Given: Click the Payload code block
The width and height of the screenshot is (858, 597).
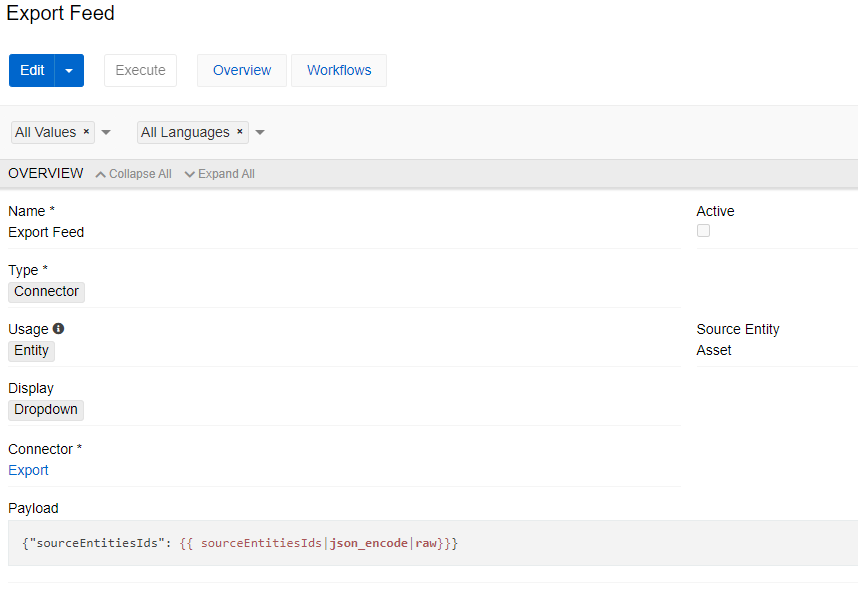Looking at the screenshot, I should [x=432, y=543].
